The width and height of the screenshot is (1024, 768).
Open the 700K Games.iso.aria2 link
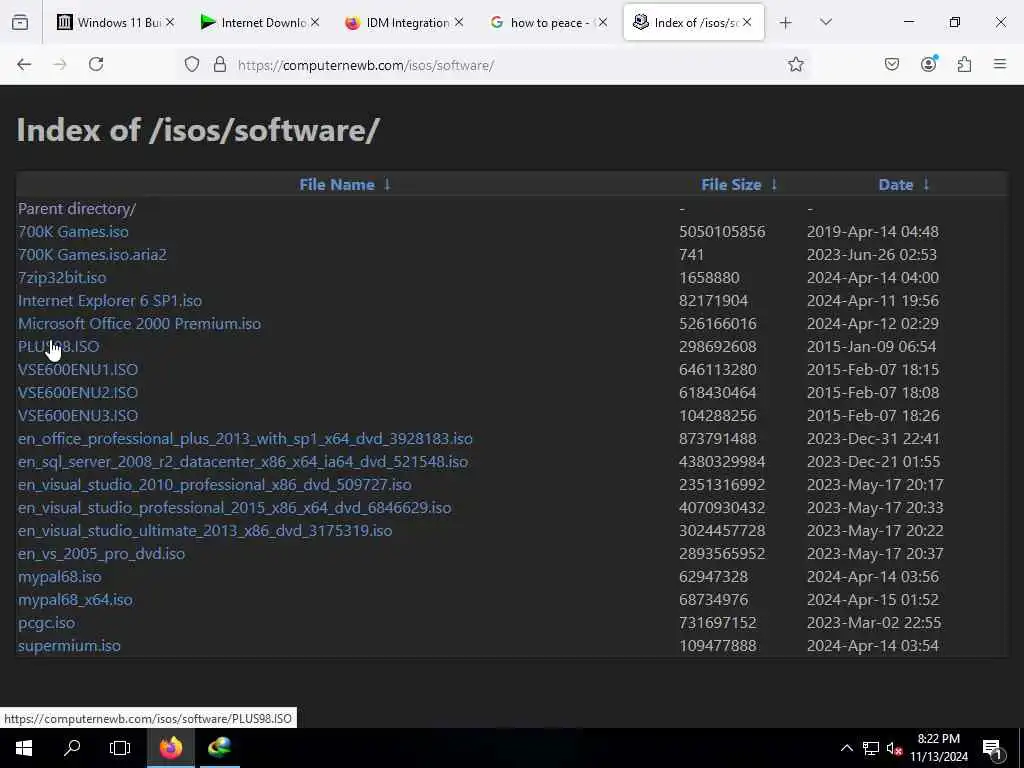pos(92,255)
